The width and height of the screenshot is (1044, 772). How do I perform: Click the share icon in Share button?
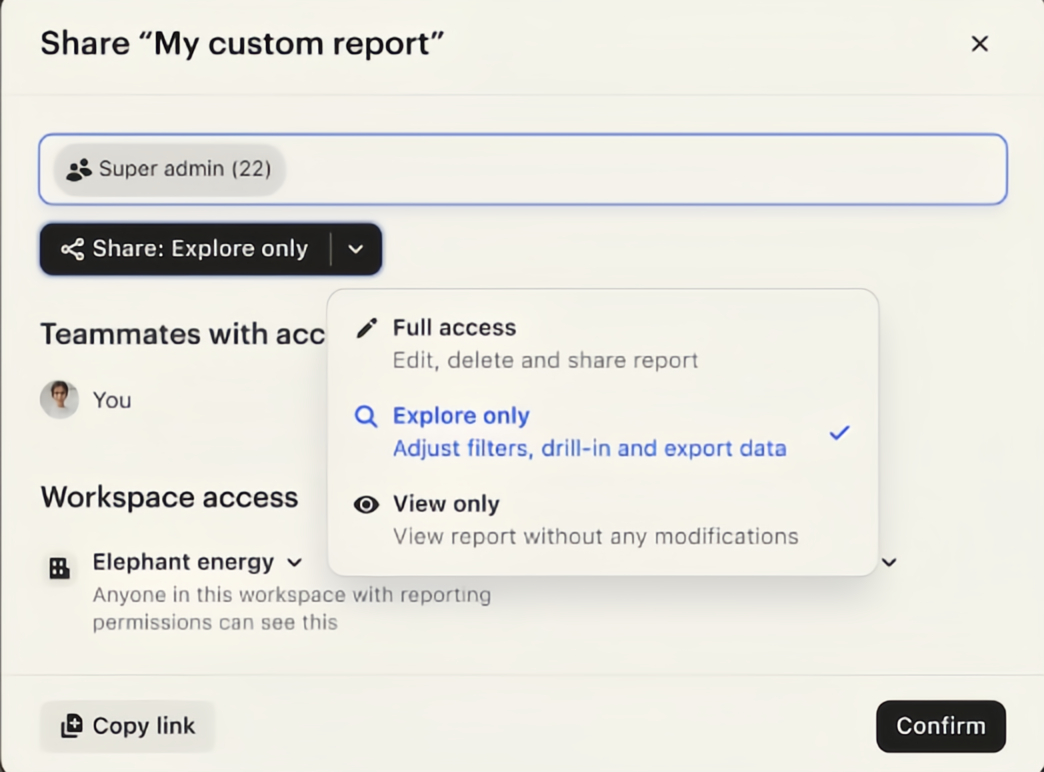pos(72,249)
